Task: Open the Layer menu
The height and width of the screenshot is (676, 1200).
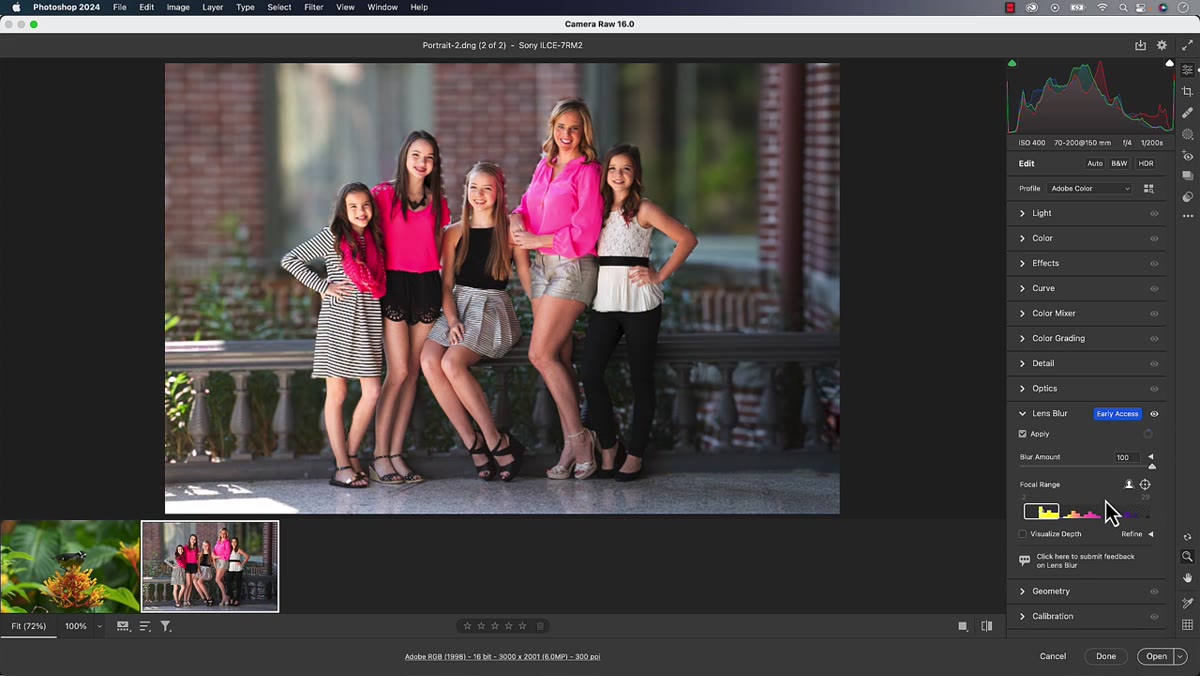Action: [x=213, y=7]
